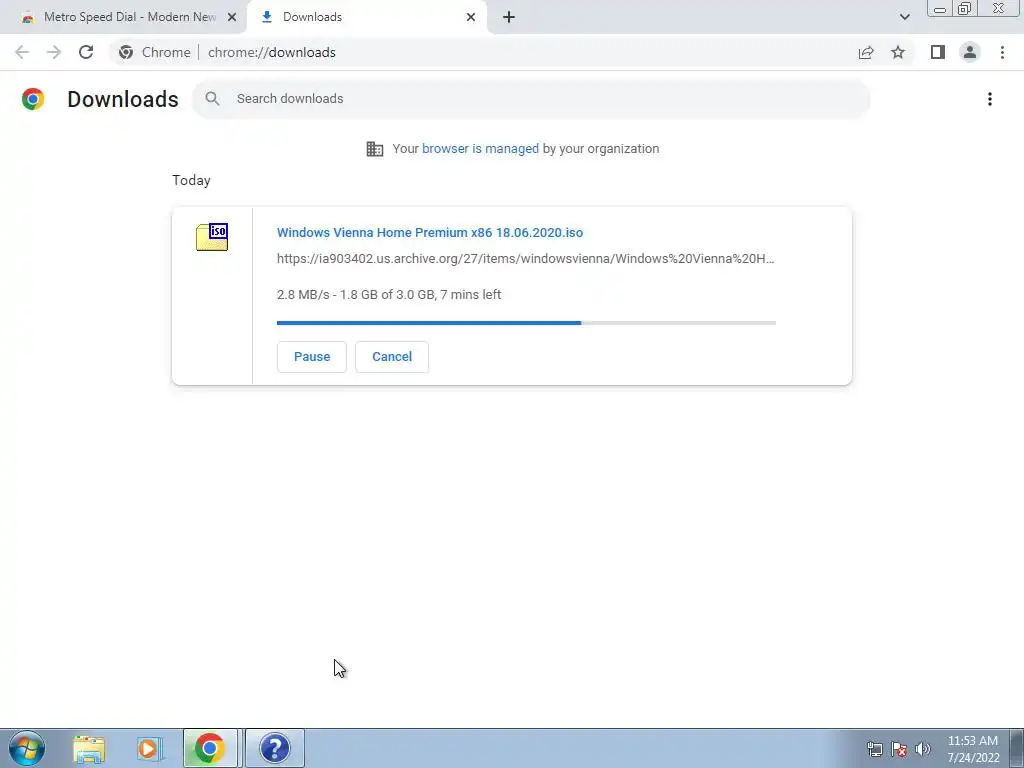Click the browser back arrow

point(22,52)
